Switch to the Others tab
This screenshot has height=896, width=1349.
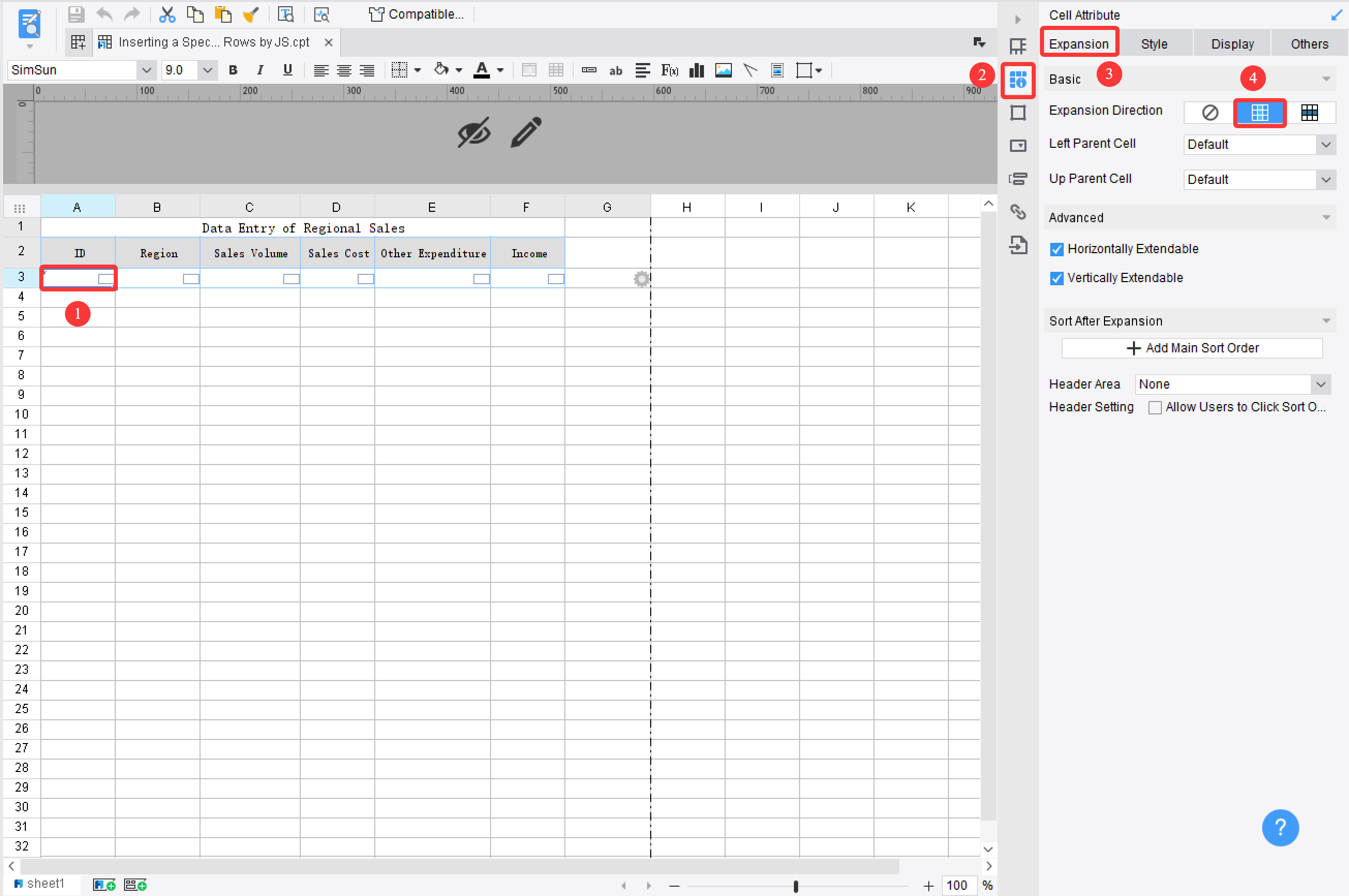coord(1309,43)
